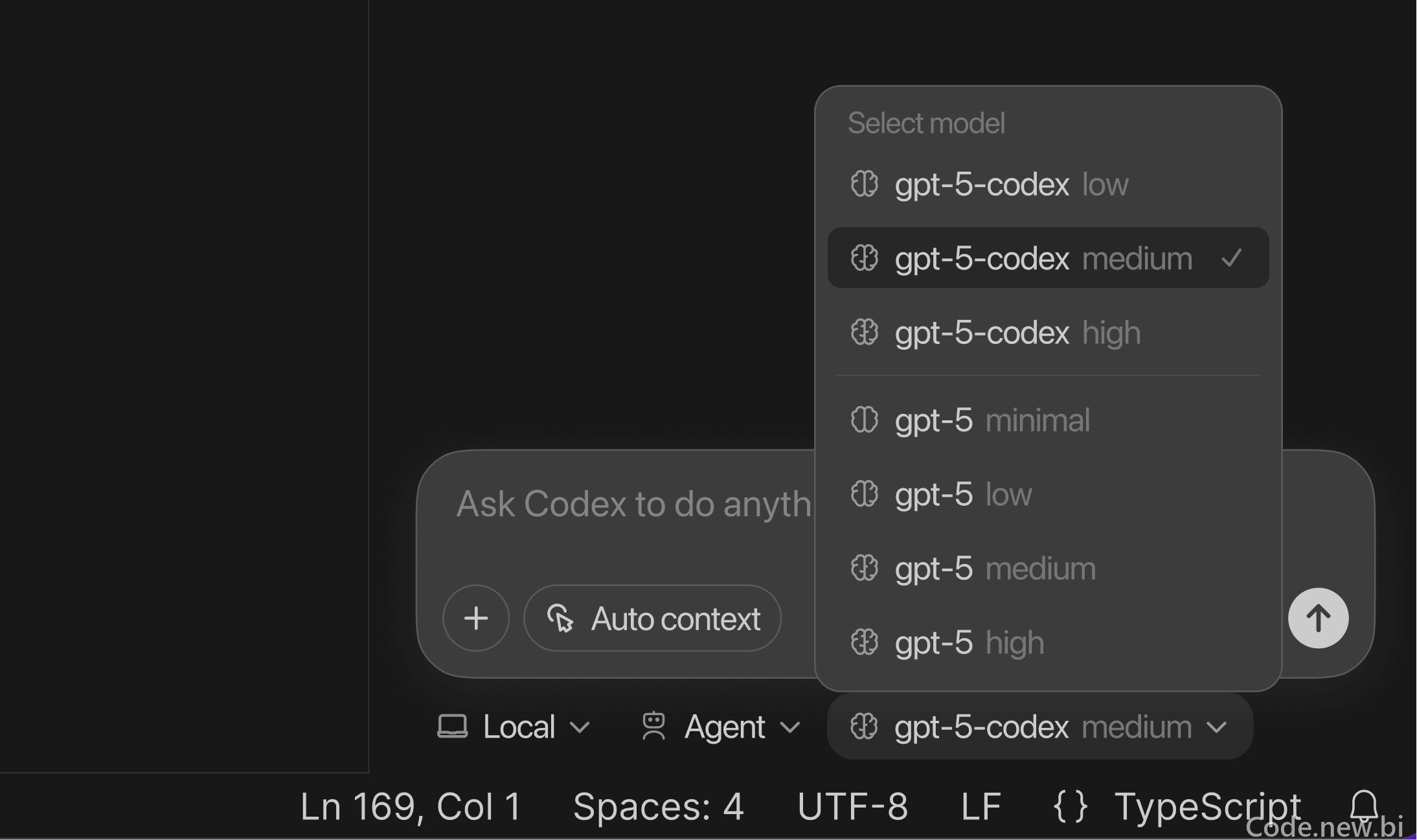Toggle the Auto context pill
Screen dimensions: 1417x840
pyautogui.click(x=652, y=618)
